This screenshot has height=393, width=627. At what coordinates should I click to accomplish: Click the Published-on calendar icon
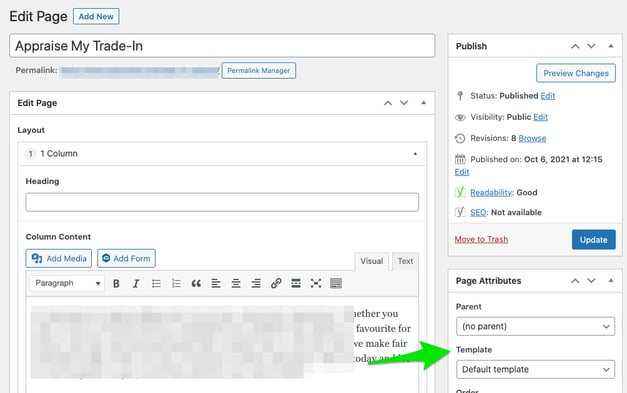click(460, 159)
